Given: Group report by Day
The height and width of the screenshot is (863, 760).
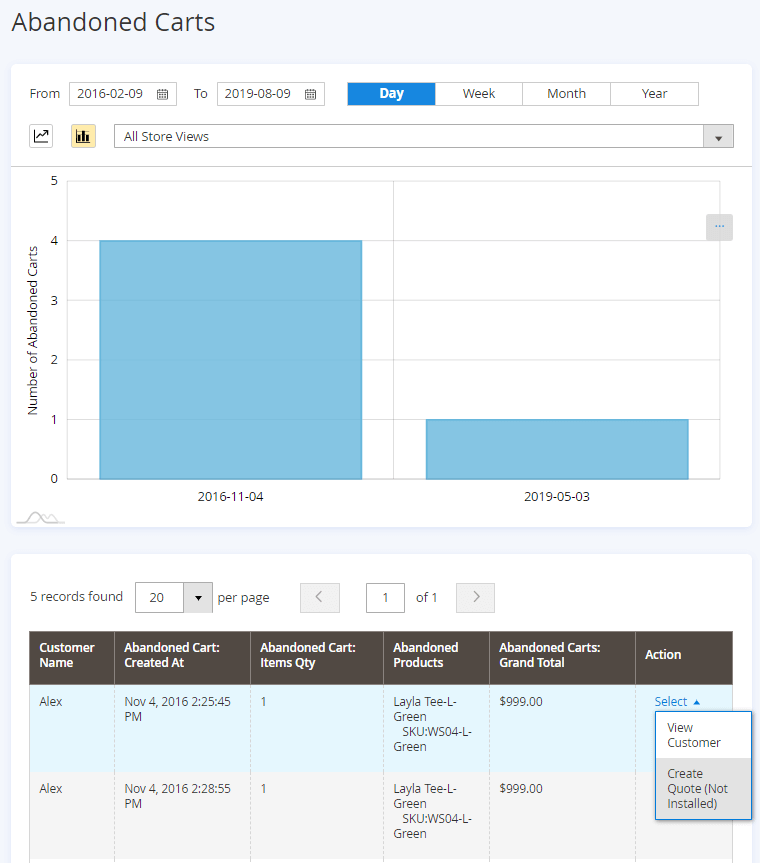Looking at the screenshot, I should pos(391,94).
